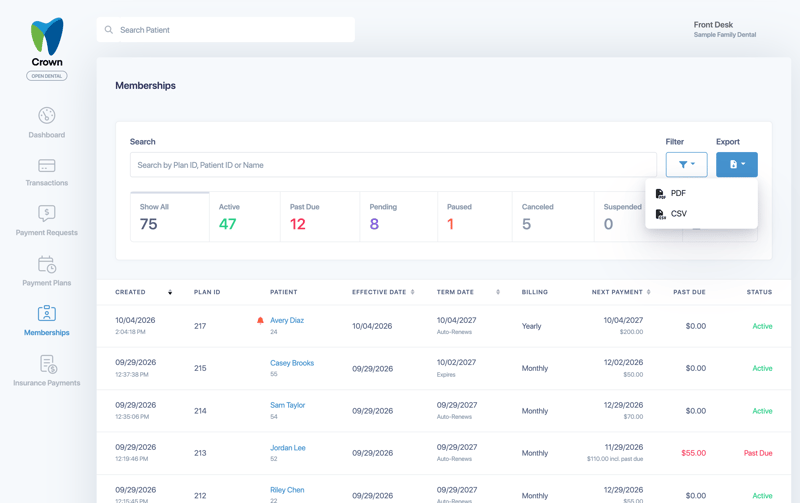Screen dimensions: 800x503
Task: Click PDF file icon in export menu
Action: click(660, 193)
